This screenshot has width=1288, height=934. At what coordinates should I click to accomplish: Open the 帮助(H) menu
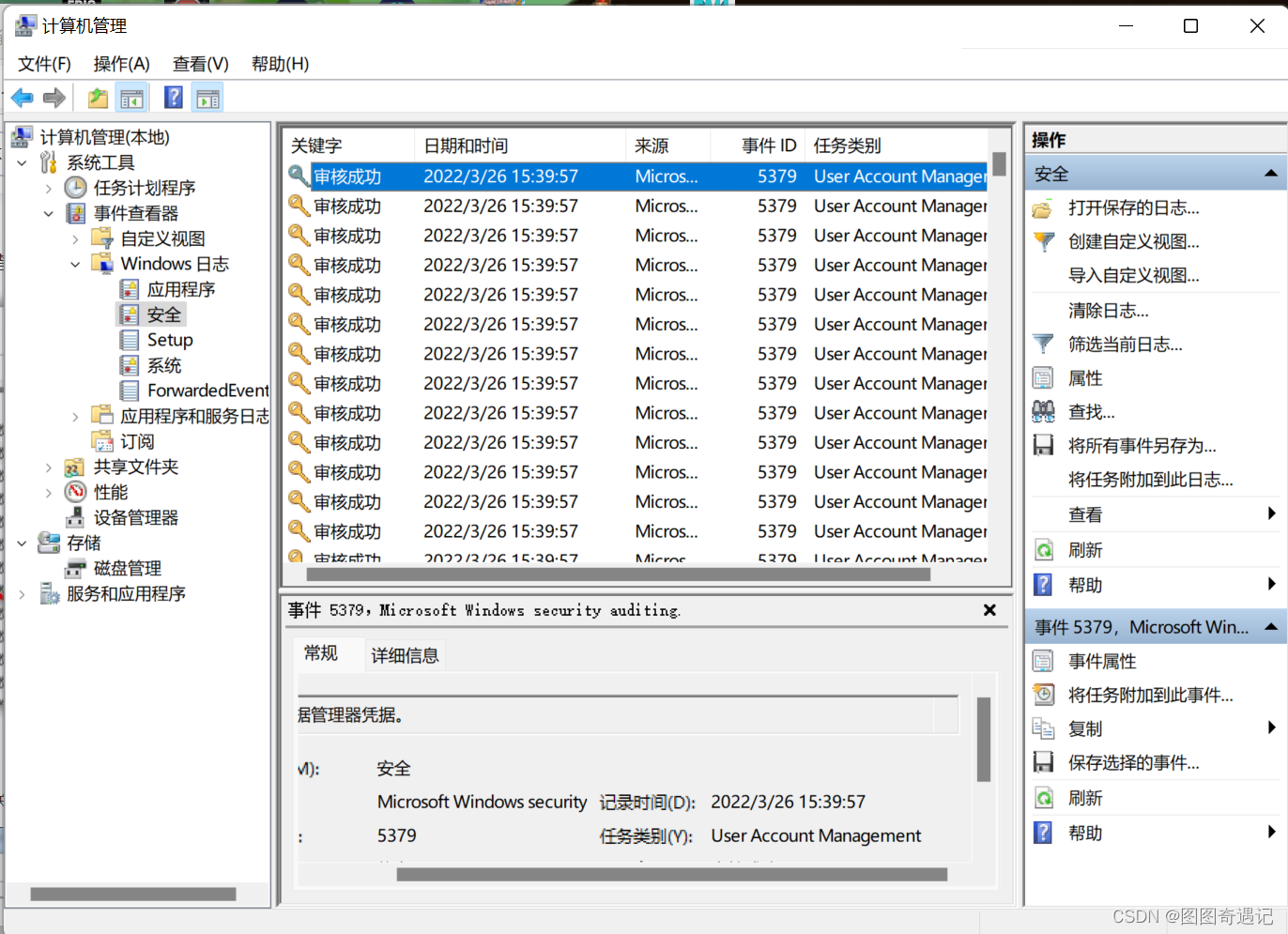280,64
